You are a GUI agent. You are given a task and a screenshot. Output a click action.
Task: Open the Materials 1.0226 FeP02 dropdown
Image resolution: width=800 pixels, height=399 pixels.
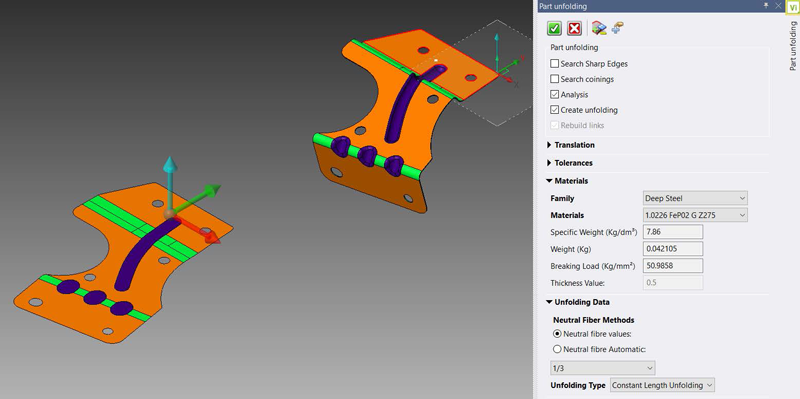click(695, 215)
